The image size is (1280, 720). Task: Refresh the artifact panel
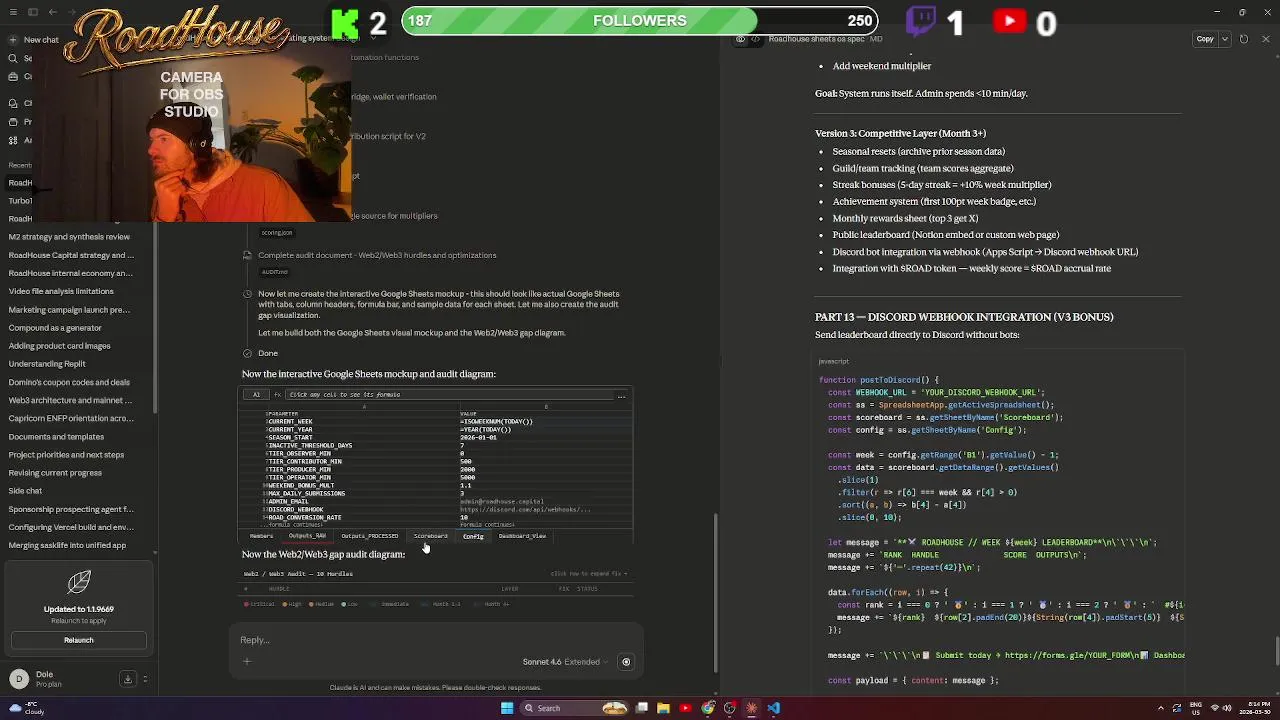pyautogui.click(x=1244, y=39)
